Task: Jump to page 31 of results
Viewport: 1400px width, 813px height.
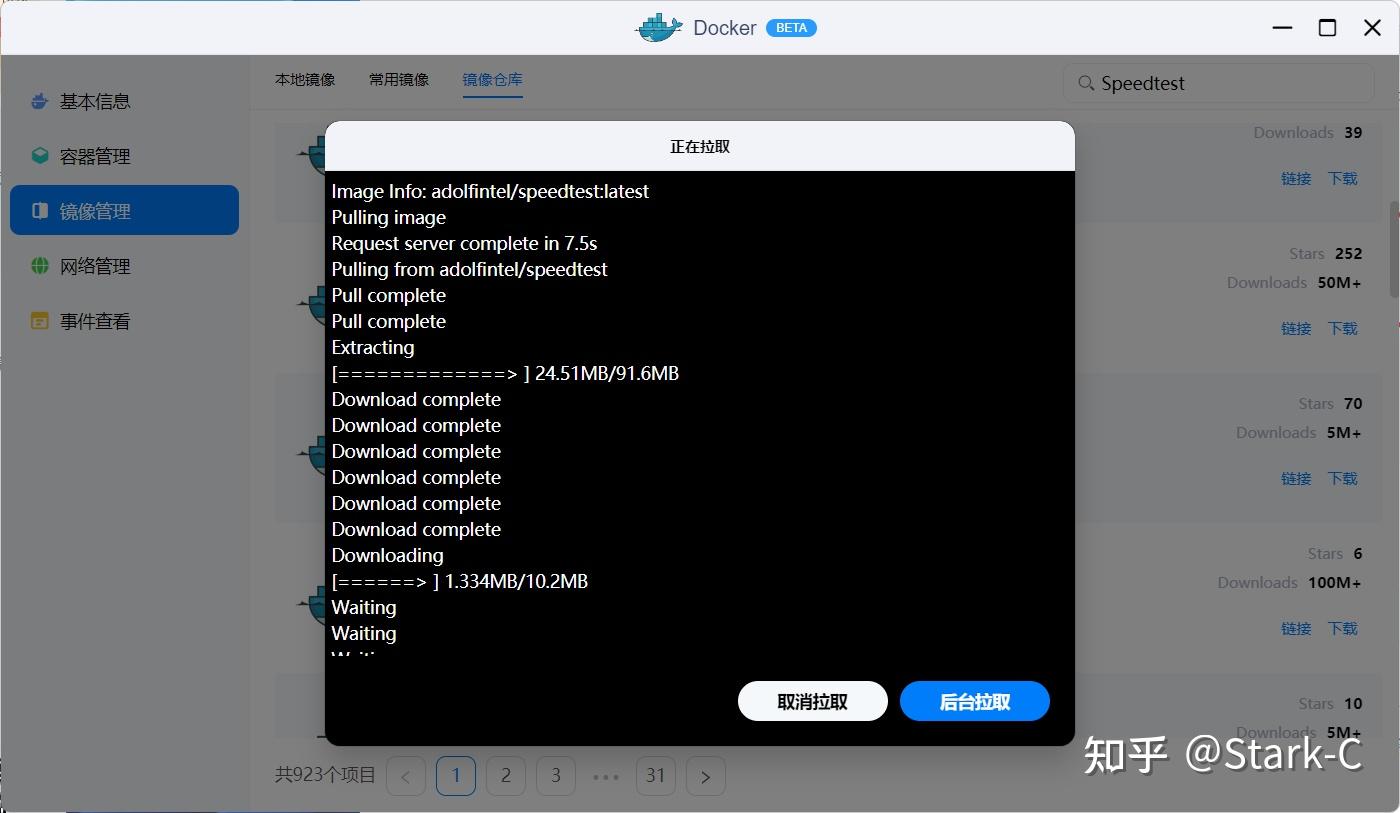Action: (x=656, y=775)
